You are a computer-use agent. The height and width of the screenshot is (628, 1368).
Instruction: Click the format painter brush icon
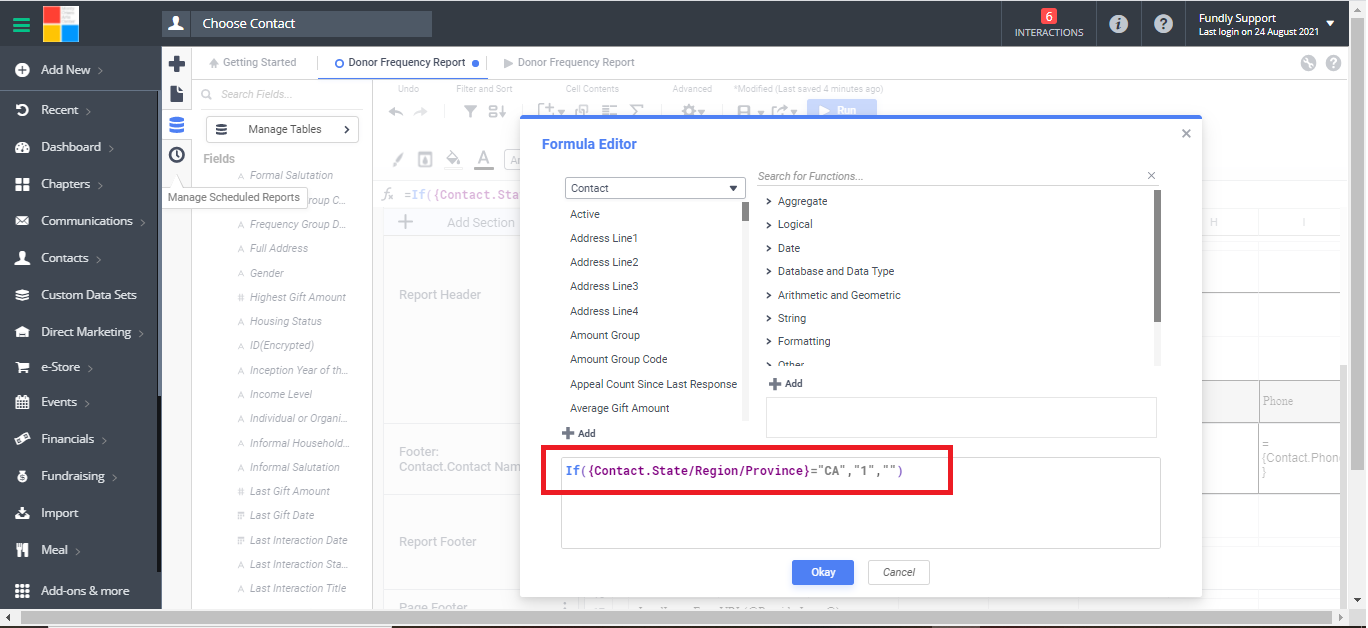click(397, 158)
